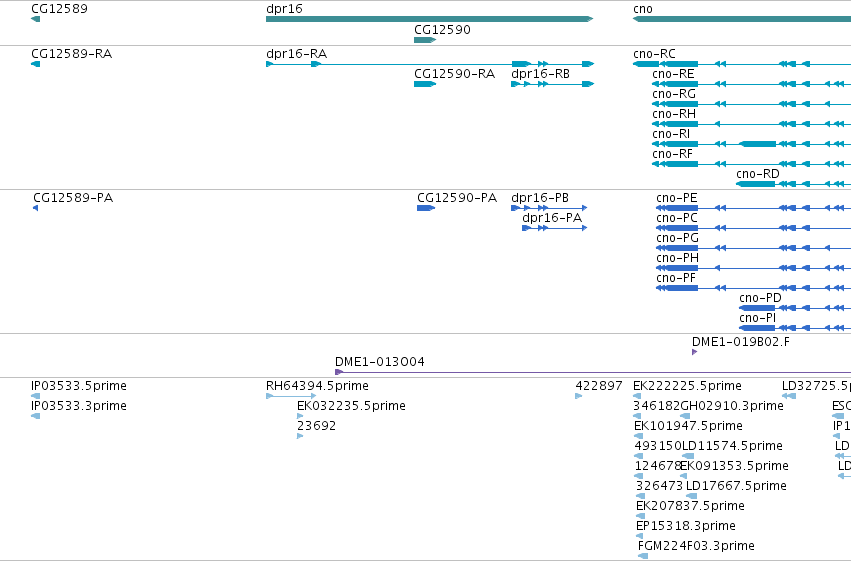Screen dimensions: 851x561
Task: Click the EK032235.5prime EST label
Action: click(x=351, y=406)
